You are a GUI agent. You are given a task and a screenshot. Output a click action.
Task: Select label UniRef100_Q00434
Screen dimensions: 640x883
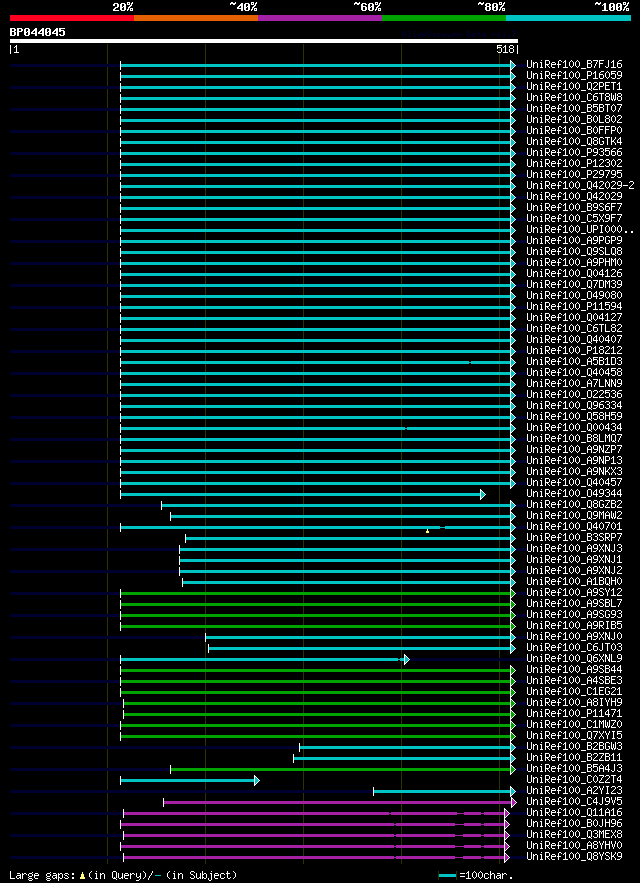[574, 427]
